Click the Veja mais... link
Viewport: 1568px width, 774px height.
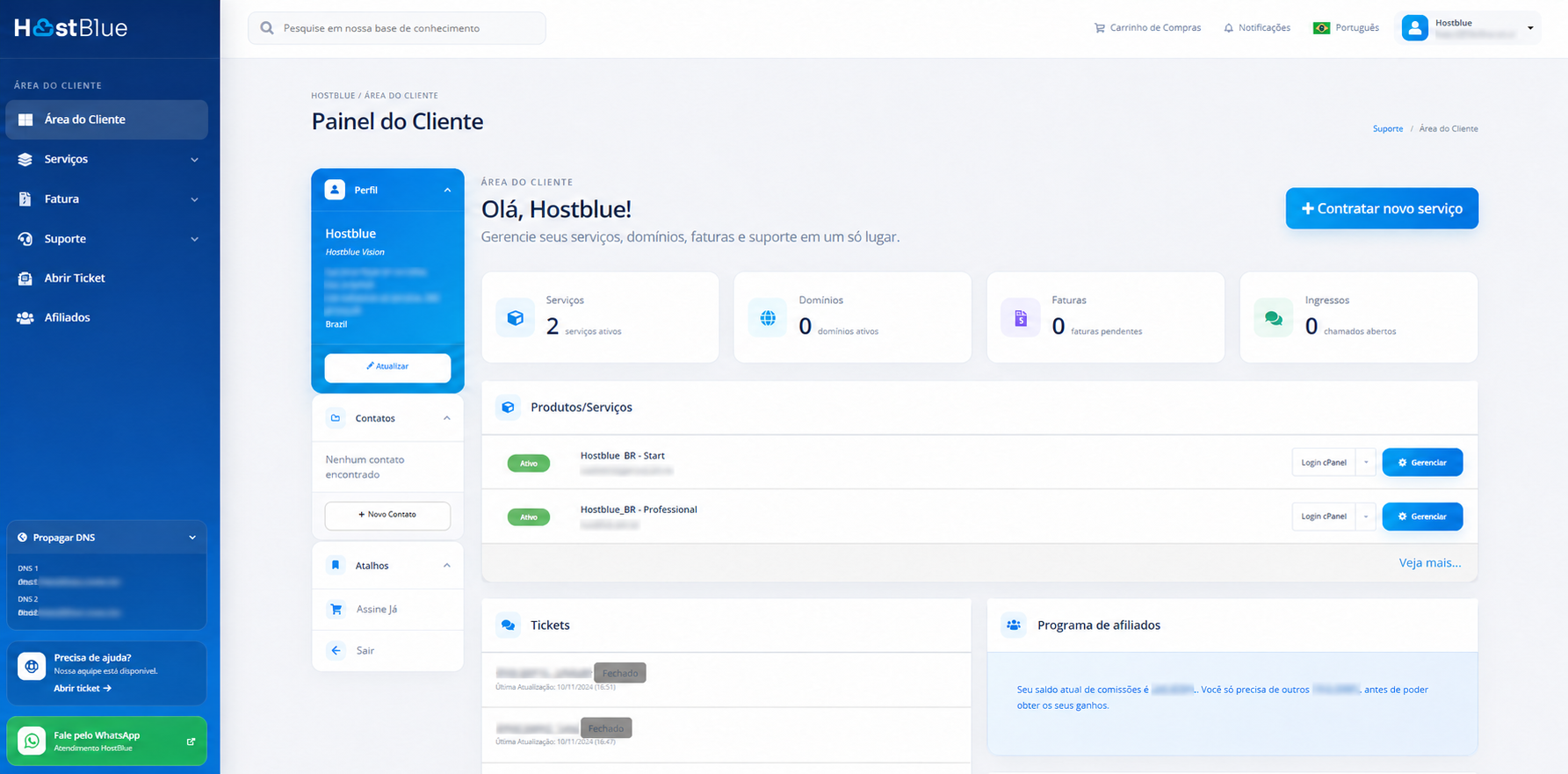click(1430, 562)
